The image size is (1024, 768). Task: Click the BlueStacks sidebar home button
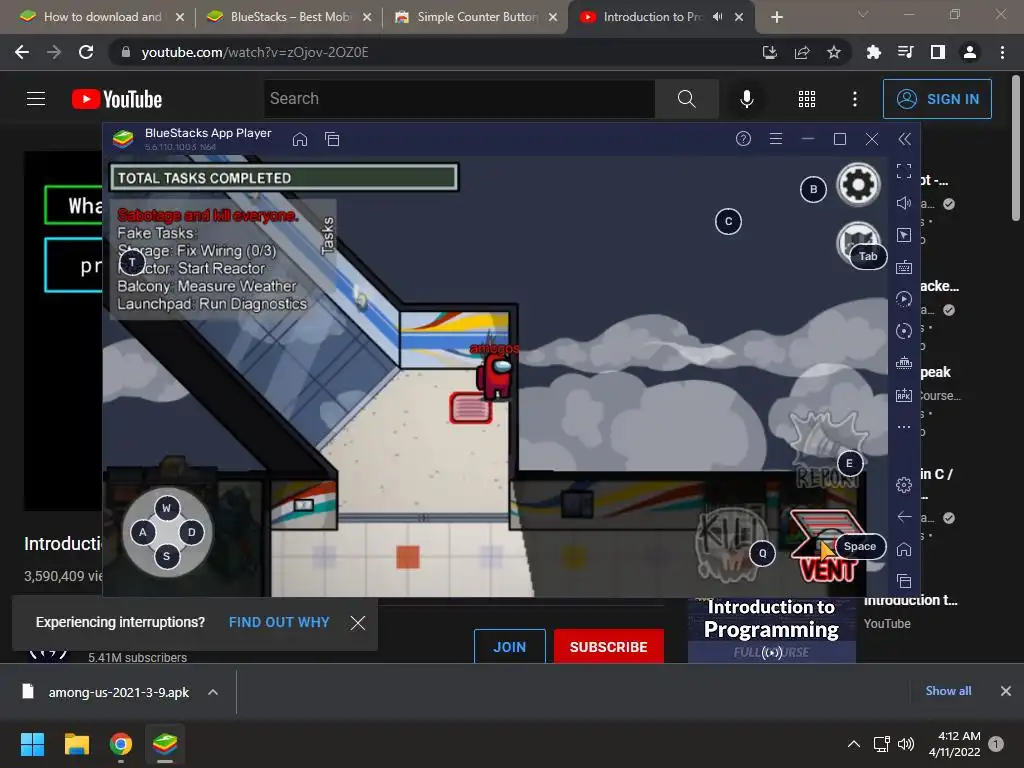[904, 549]
